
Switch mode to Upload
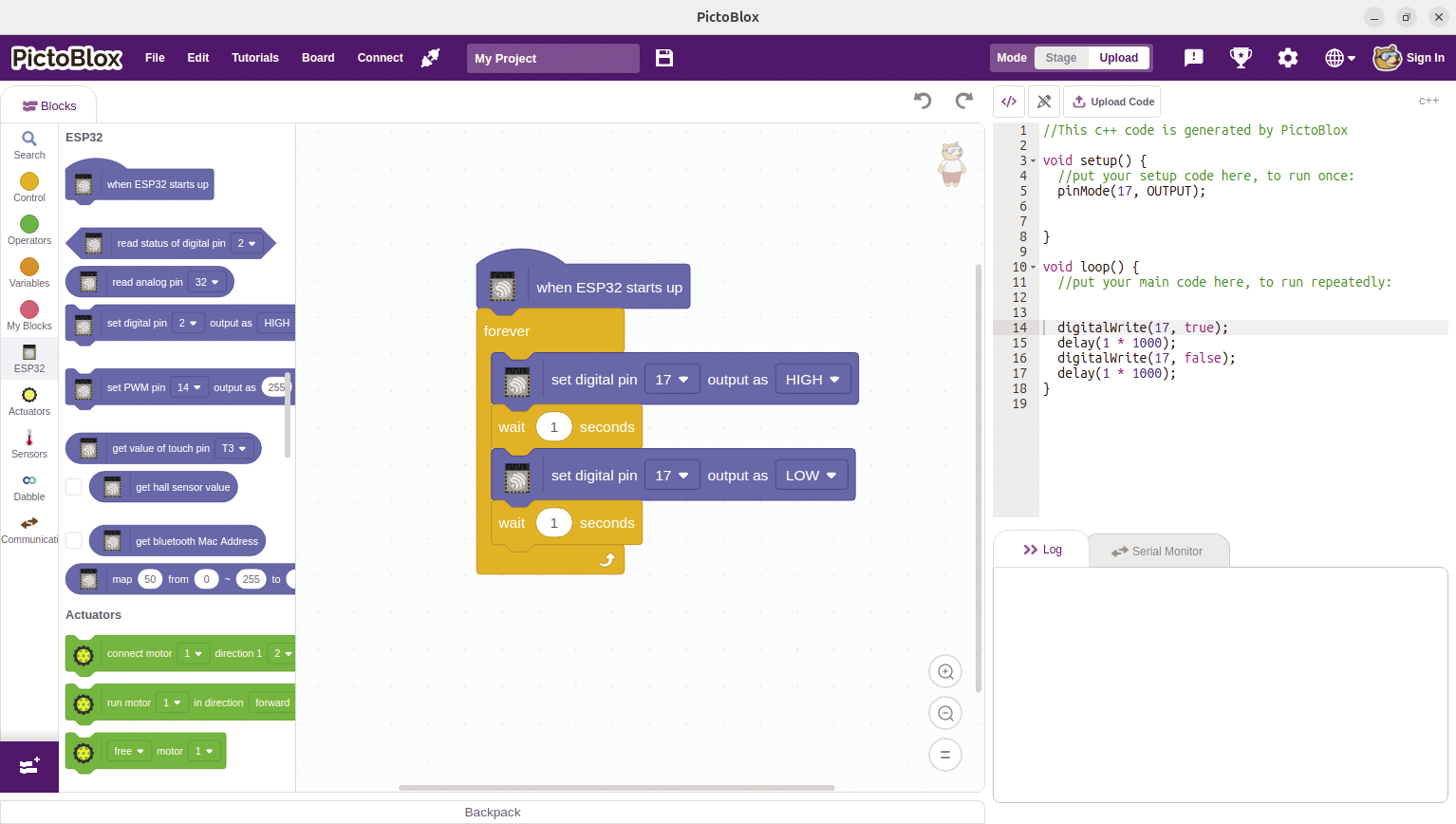pyautogui.click(x=1119, y=58)
